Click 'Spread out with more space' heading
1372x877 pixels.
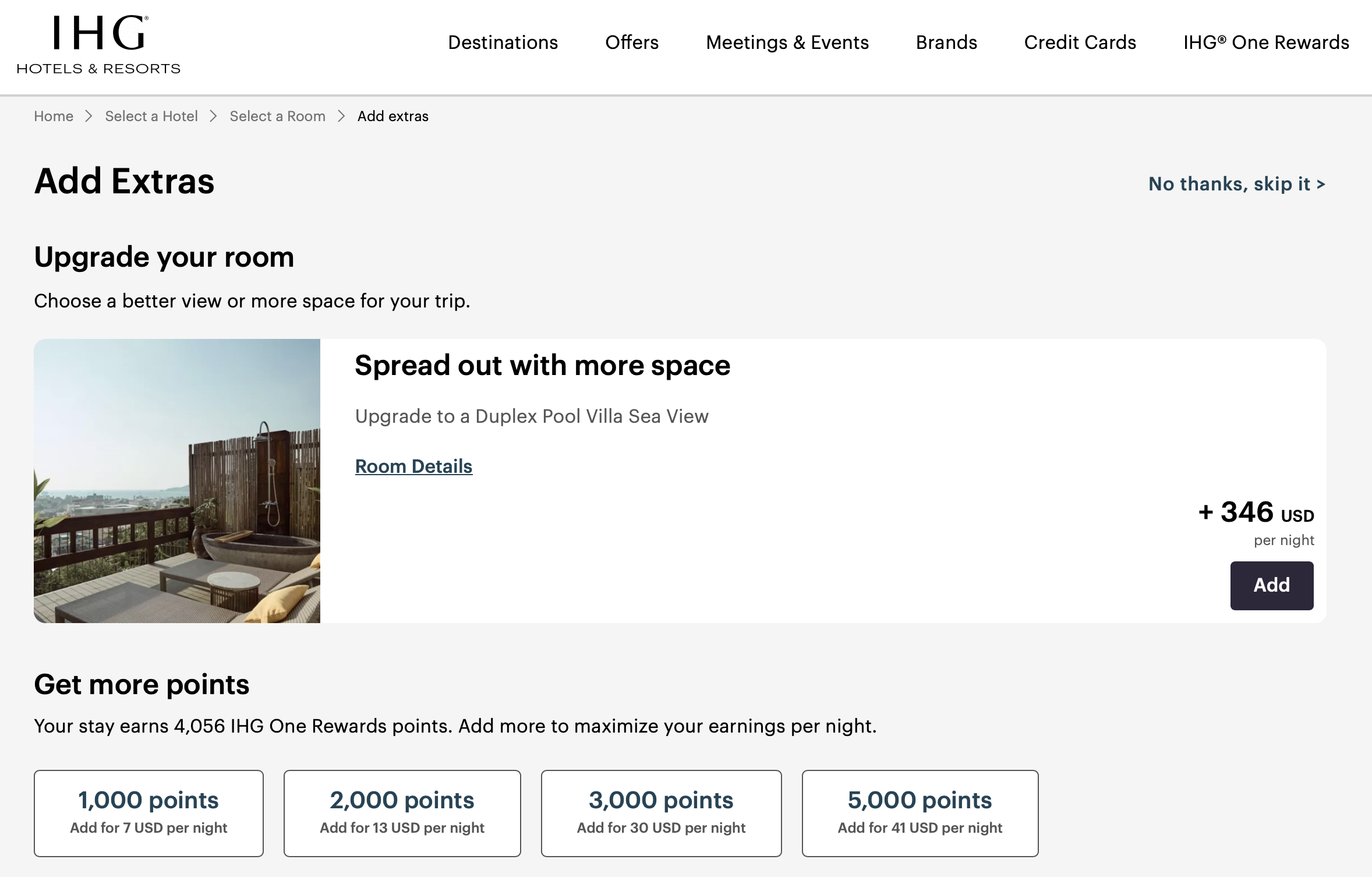tap(542, 366)
